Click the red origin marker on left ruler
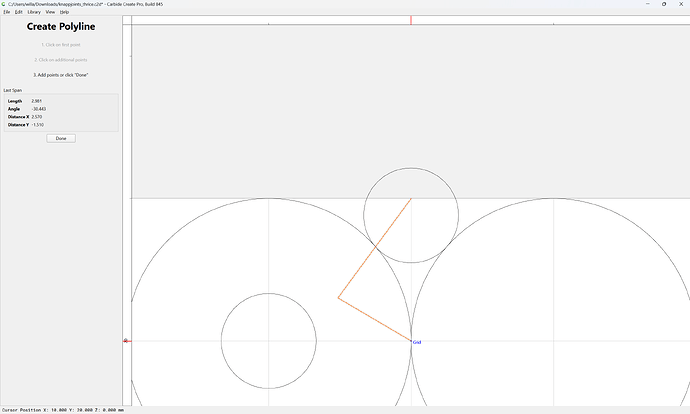Image resolution: width=690 pixels, height=414 pixels. [126, 341]
